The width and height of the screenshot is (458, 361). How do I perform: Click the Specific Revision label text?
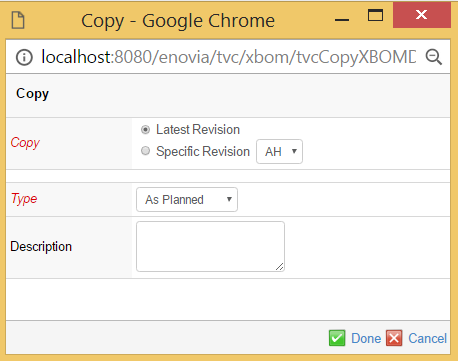coord(203,152)
